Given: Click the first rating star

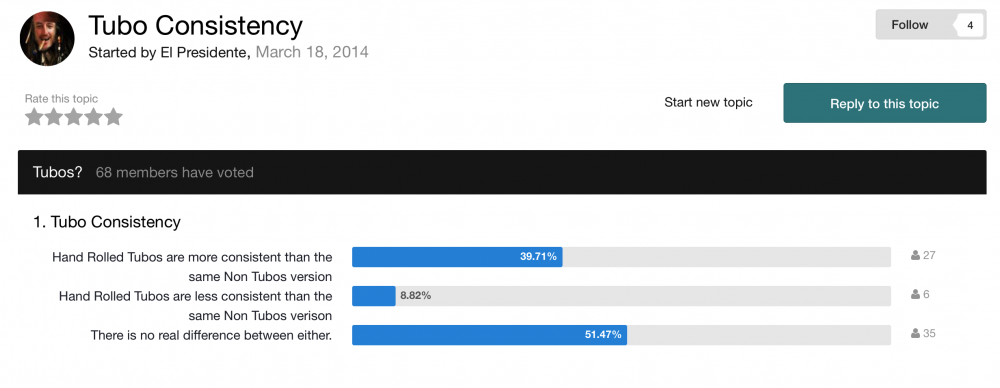Looking at the screenshot, I should pyautogui.click(x=34, y=117).
